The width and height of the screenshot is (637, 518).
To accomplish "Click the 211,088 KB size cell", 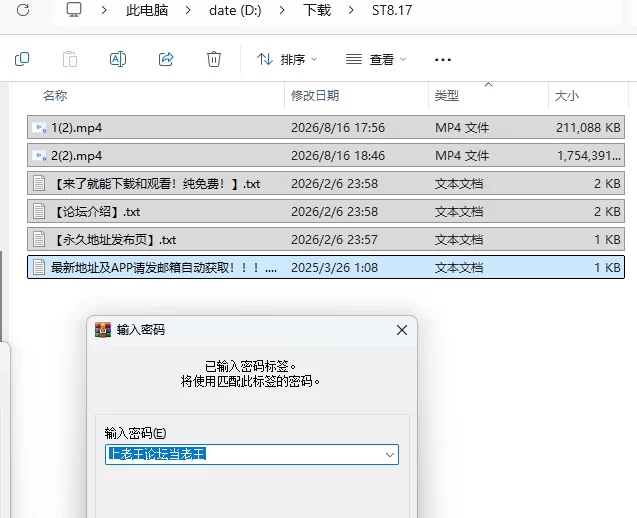I will coord(588,128).
